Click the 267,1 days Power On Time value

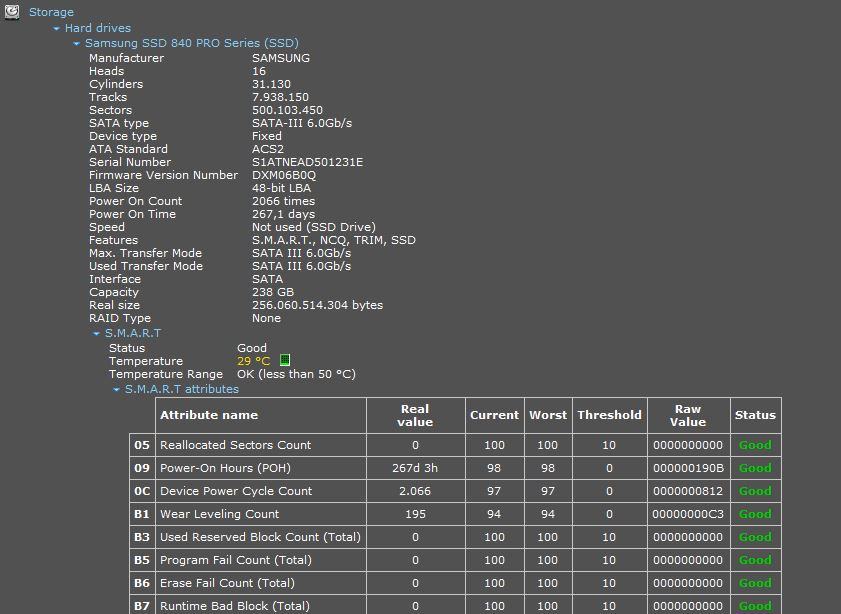coord(284,214)
